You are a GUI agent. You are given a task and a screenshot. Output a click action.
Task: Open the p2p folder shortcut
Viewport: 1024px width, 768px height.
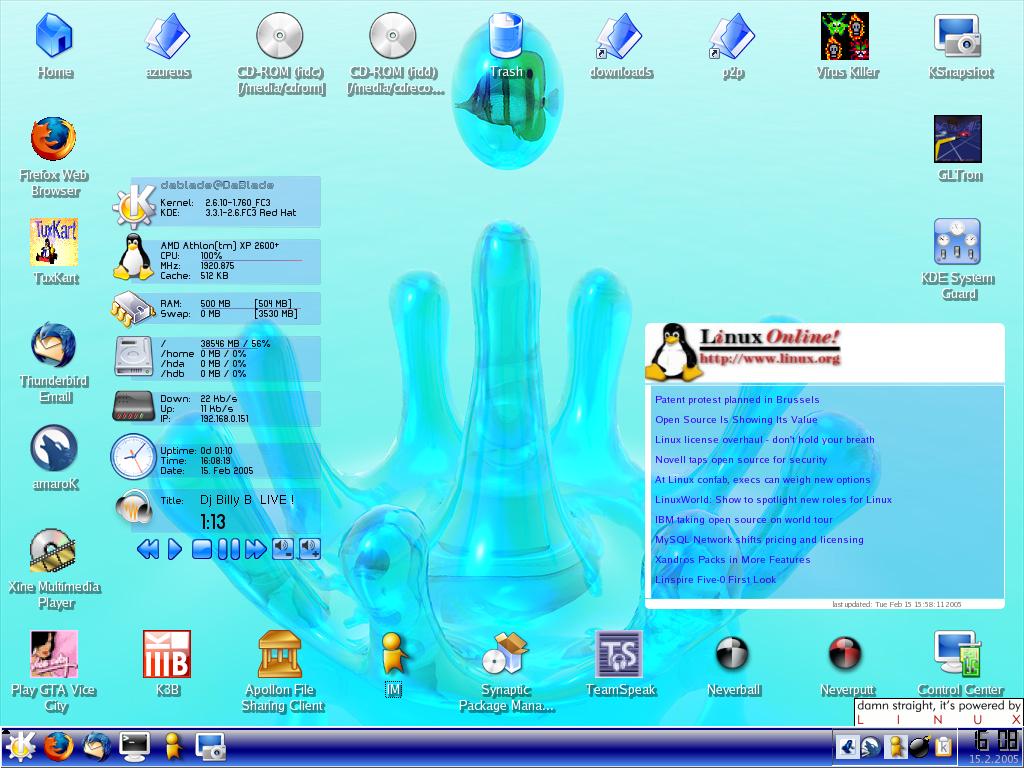point(733,36)
